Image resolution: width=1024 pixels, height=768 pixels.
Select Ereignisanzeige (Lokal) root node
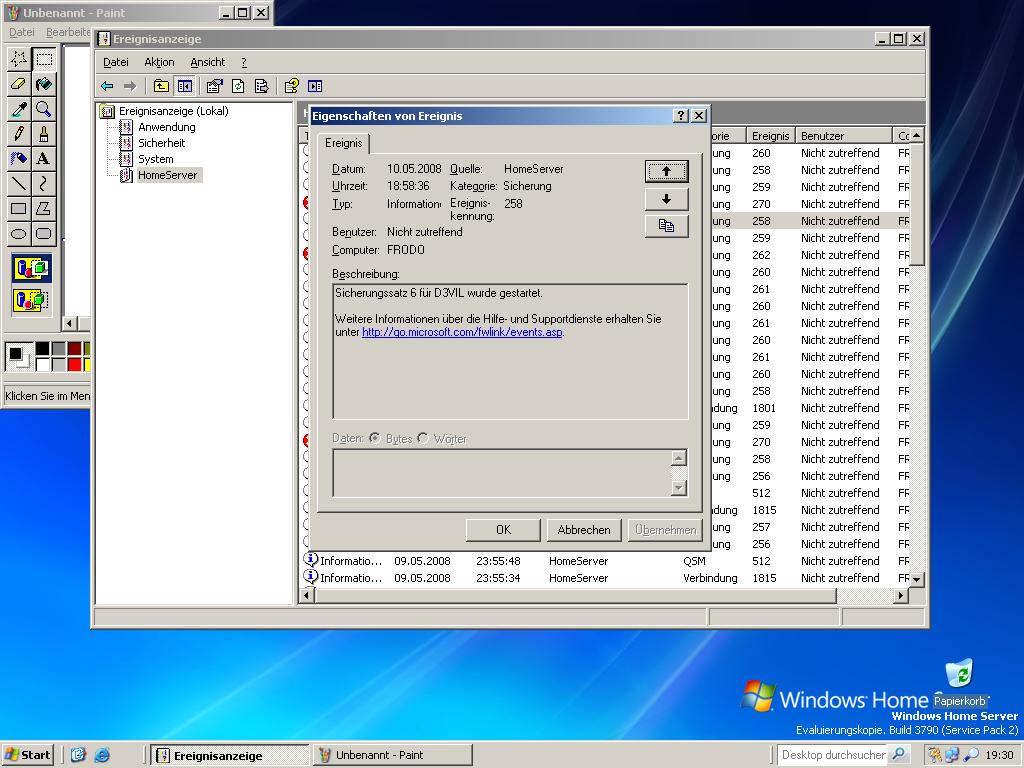[x=173, y=111]
